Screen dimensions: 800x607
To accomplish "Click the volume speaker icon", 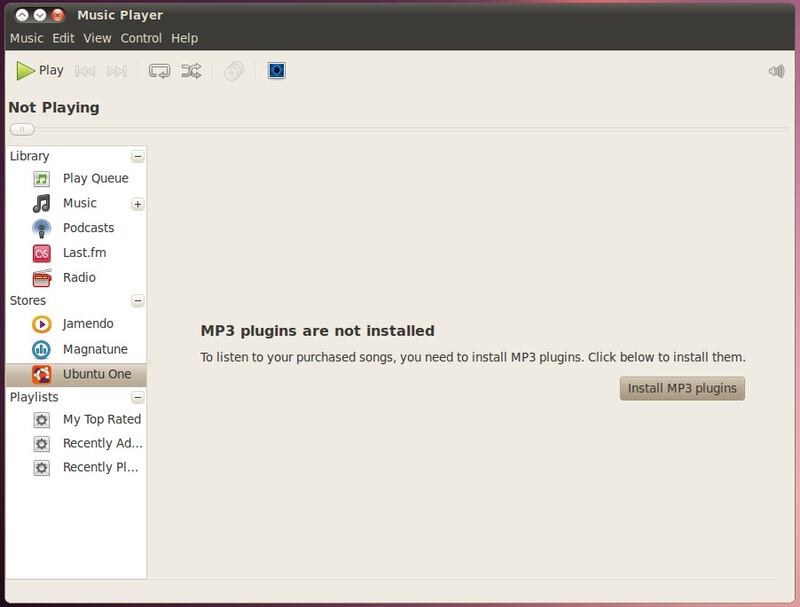I will tap(776, 71).
